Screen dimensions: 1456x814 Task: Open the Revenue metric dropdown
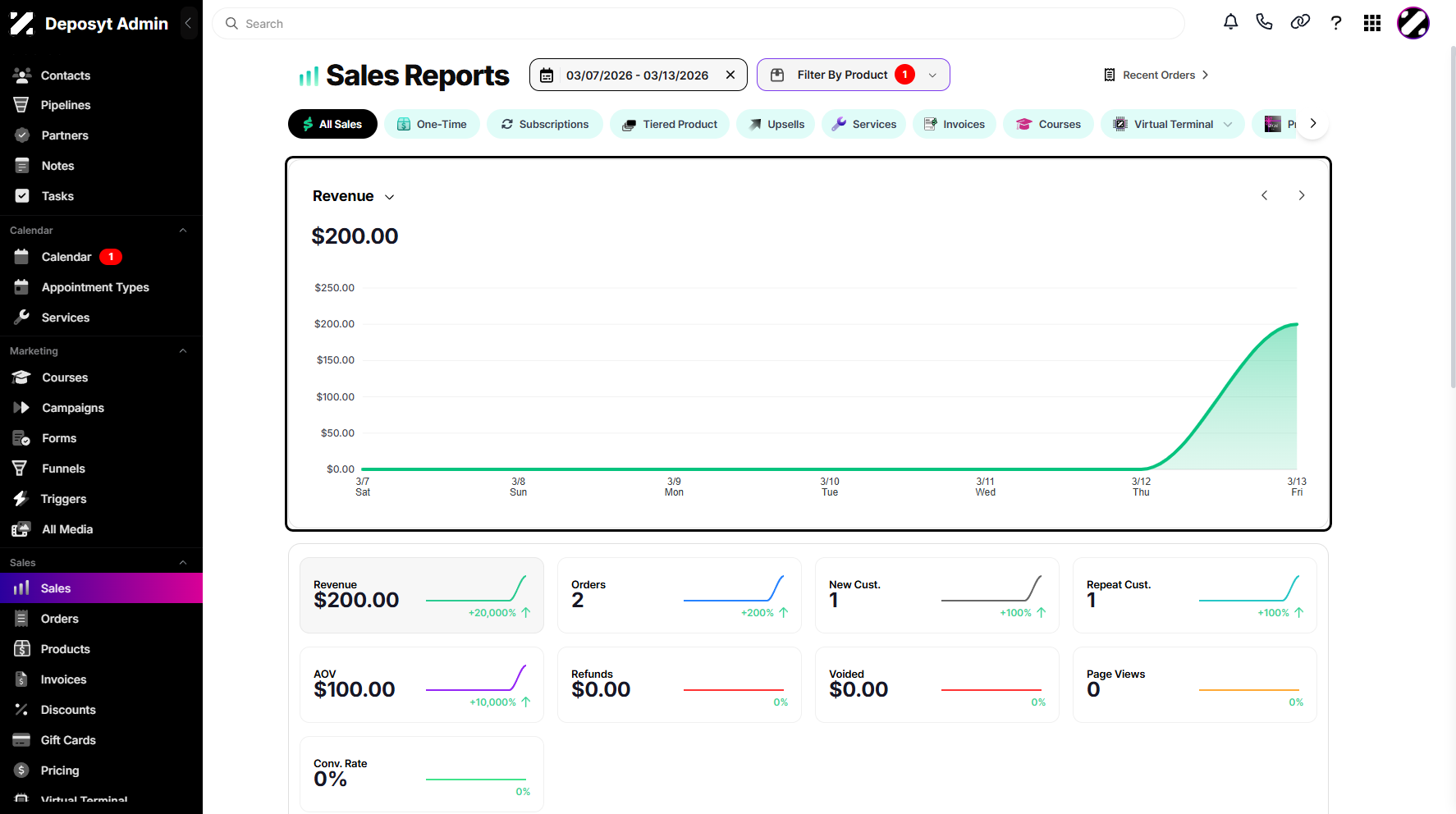pos(354,196)
